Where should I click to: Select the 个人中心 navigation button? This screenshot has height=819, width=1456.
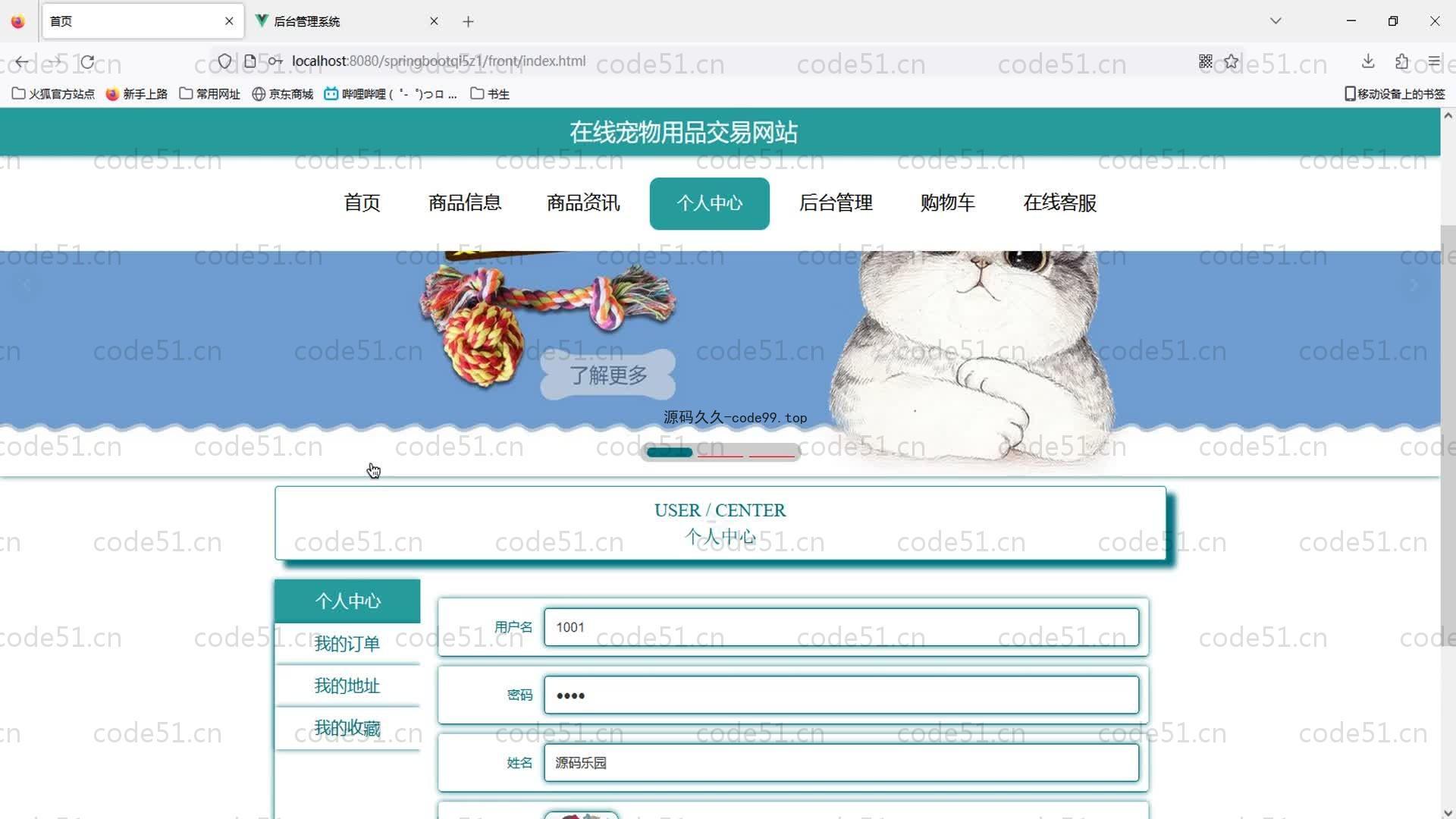click(x=710, y=203)
